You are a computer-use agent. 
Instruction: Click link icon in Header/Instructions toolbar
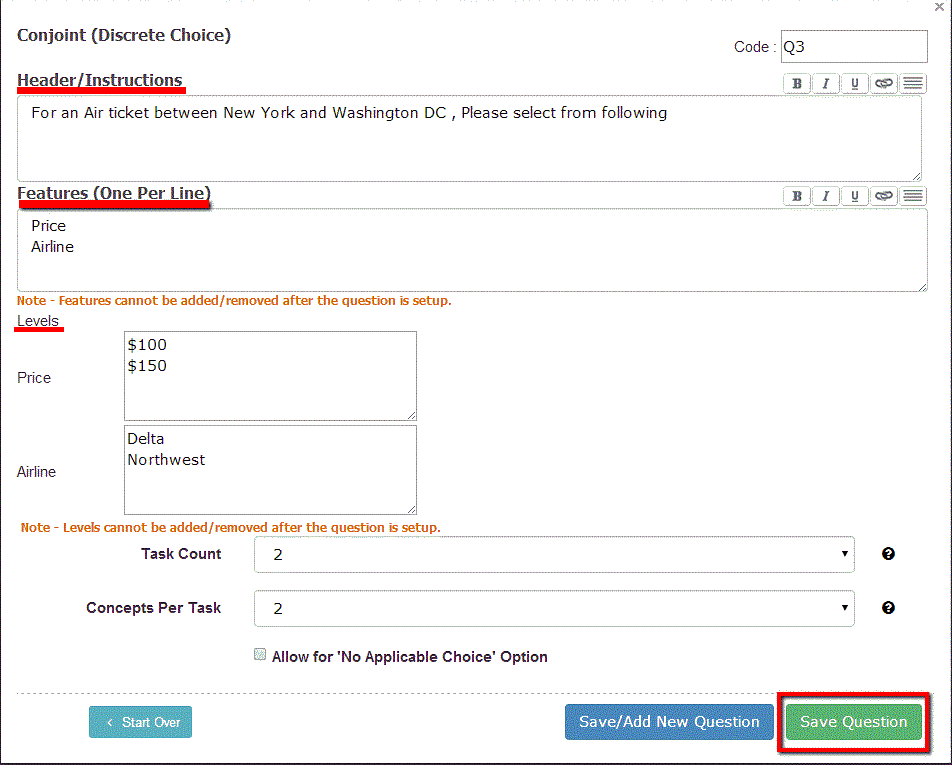coord(883,84)
